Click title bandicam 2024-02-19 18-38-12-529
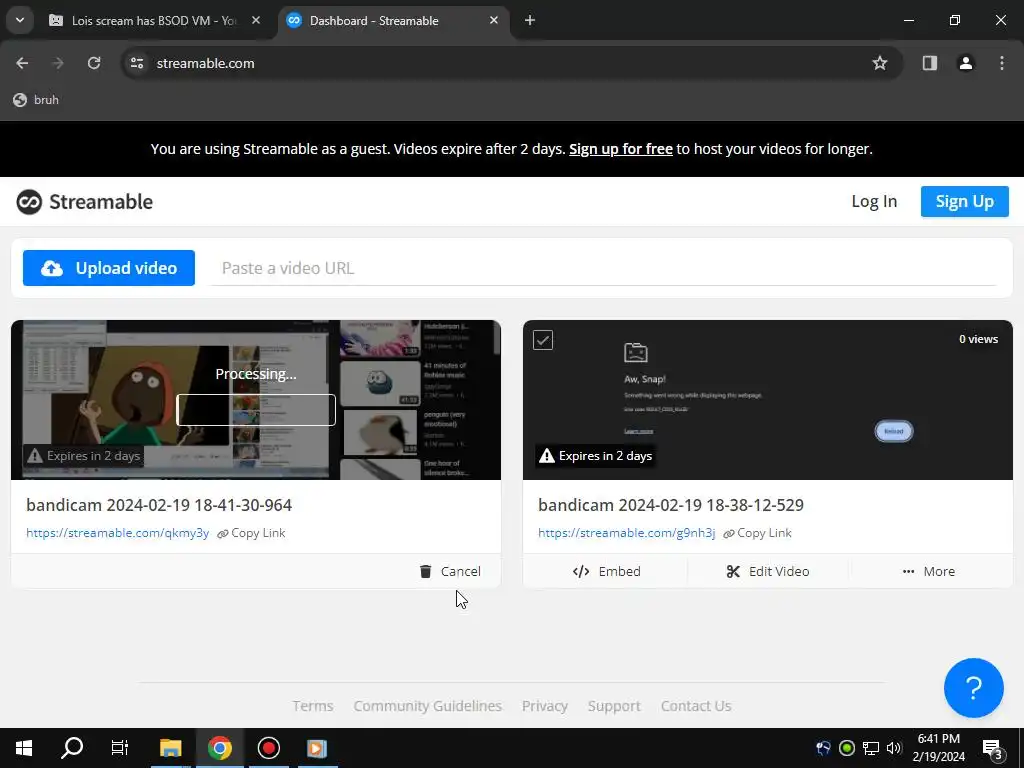The width and height of the screenshot is (1024, 768). click(671, 505)
